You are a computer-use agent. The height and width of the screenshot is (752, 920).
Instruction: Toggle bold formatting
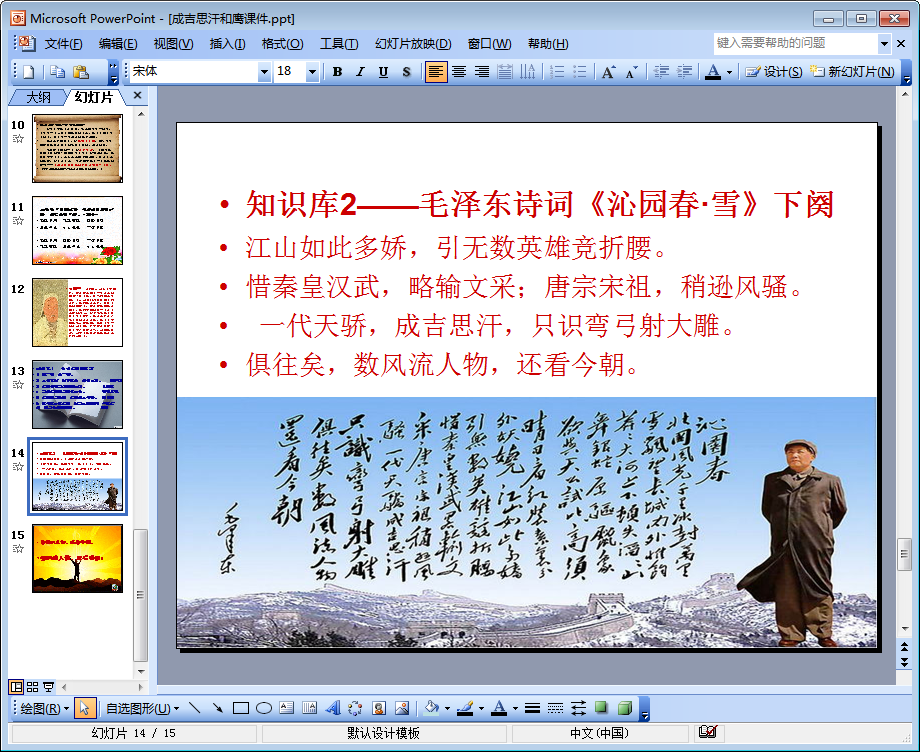click(x=337, y=72)
